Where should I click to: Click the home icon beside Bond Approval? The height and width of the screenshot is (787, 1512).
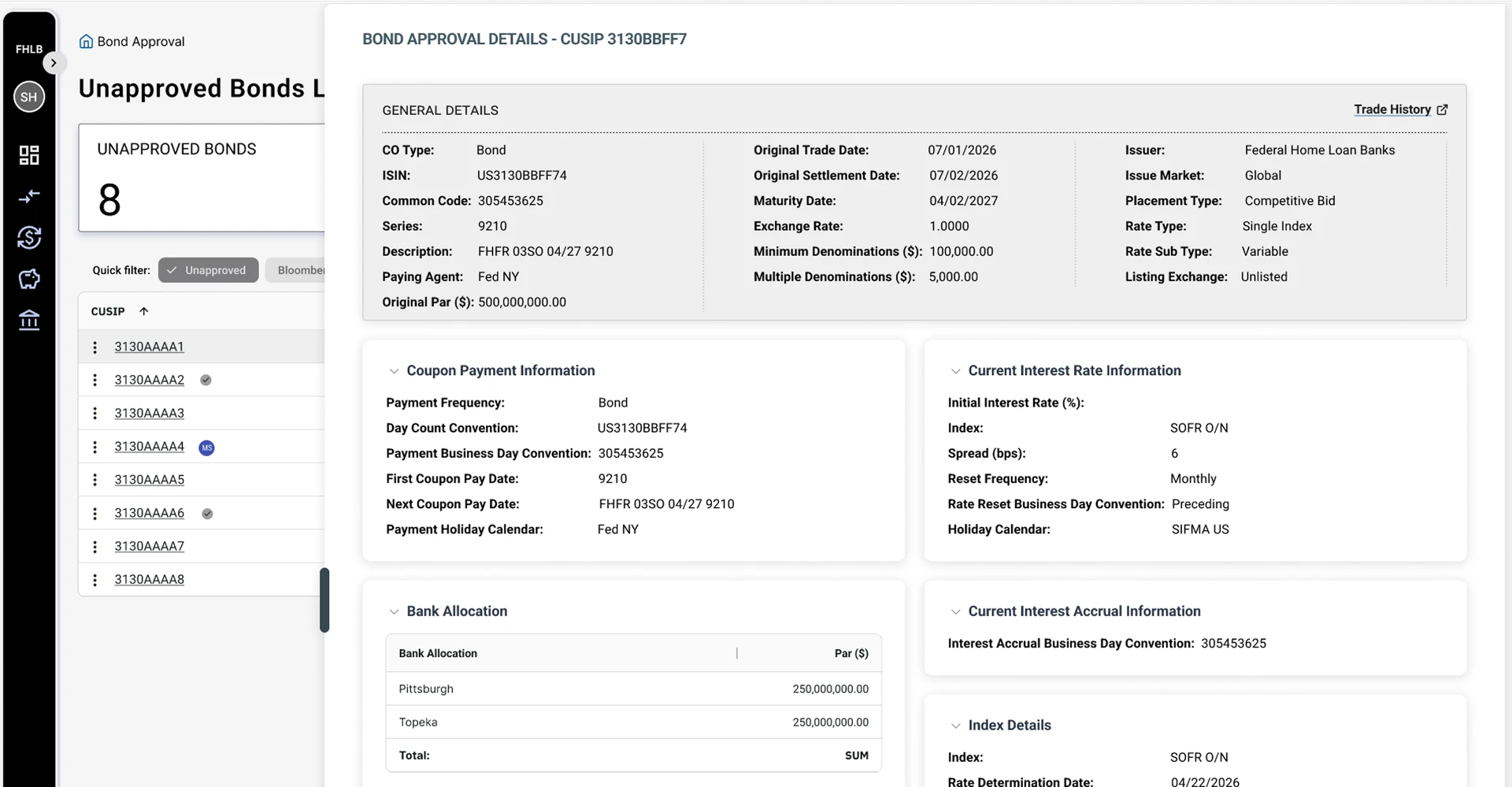point(86,41)
